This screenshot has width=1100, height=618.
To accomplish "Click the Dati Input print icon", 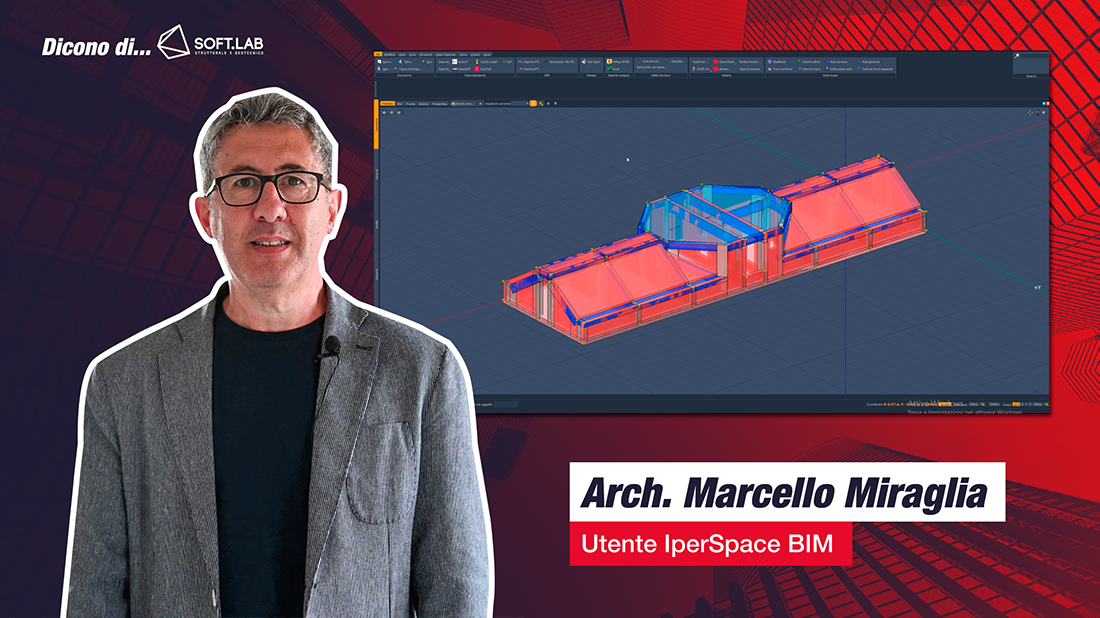I will [x=583, y=61].
